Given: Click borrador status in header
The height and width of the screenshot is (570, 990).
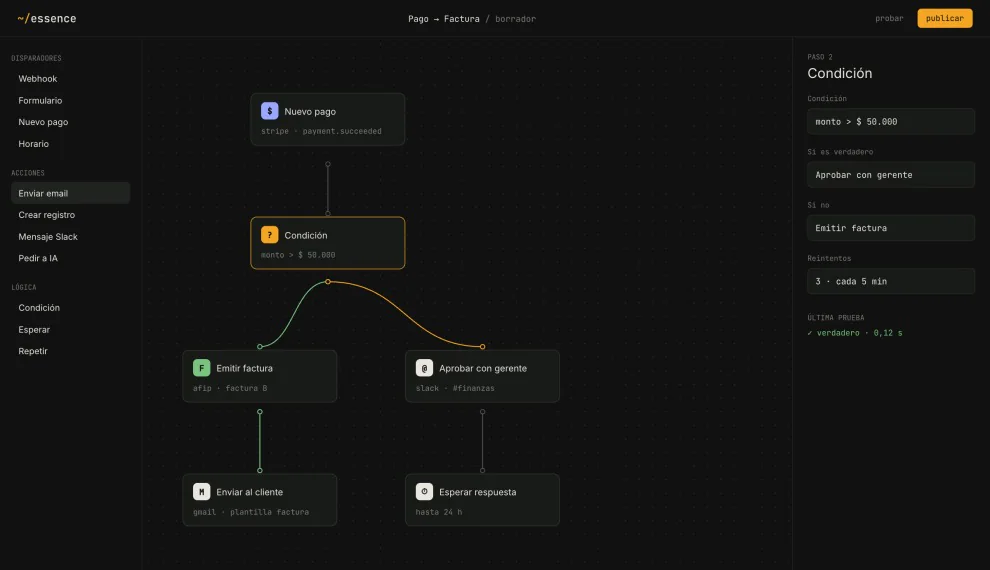Looking at the screenshot, I should click(x=515, y=19).
